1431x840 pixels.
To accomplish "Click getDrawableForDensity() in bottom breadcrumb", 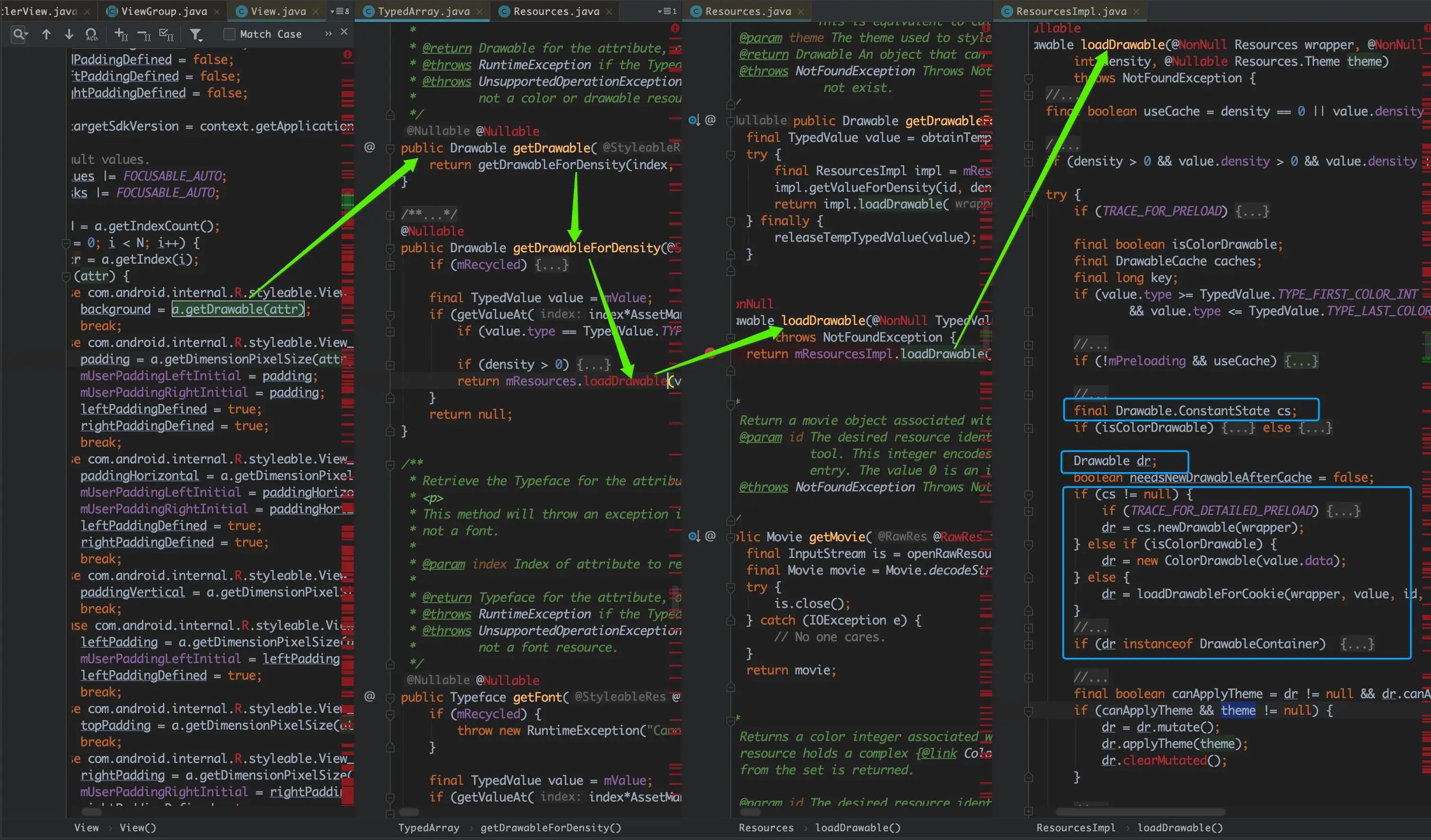I will coord(550,828).
